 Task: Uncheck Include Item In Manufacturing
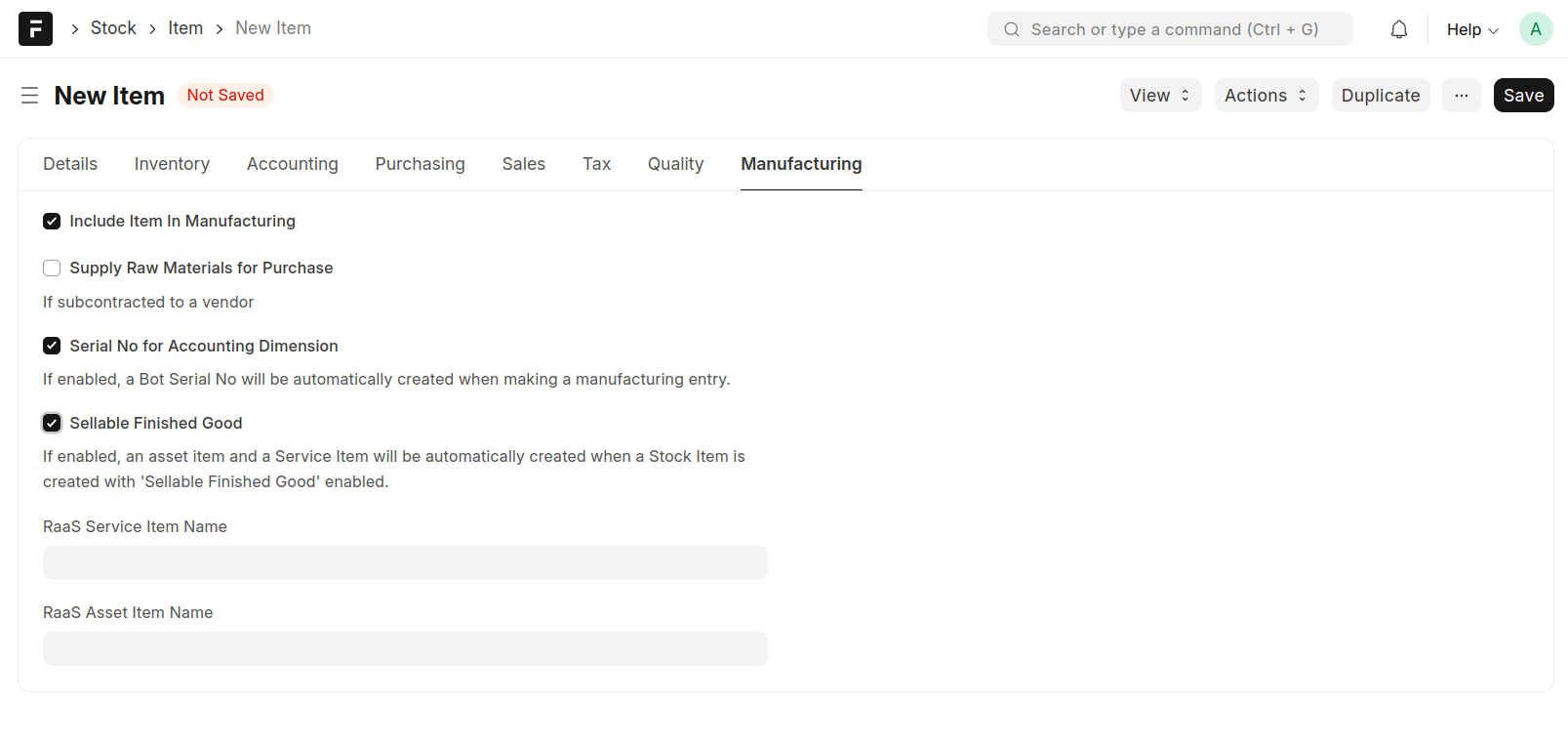coord(52,222)
